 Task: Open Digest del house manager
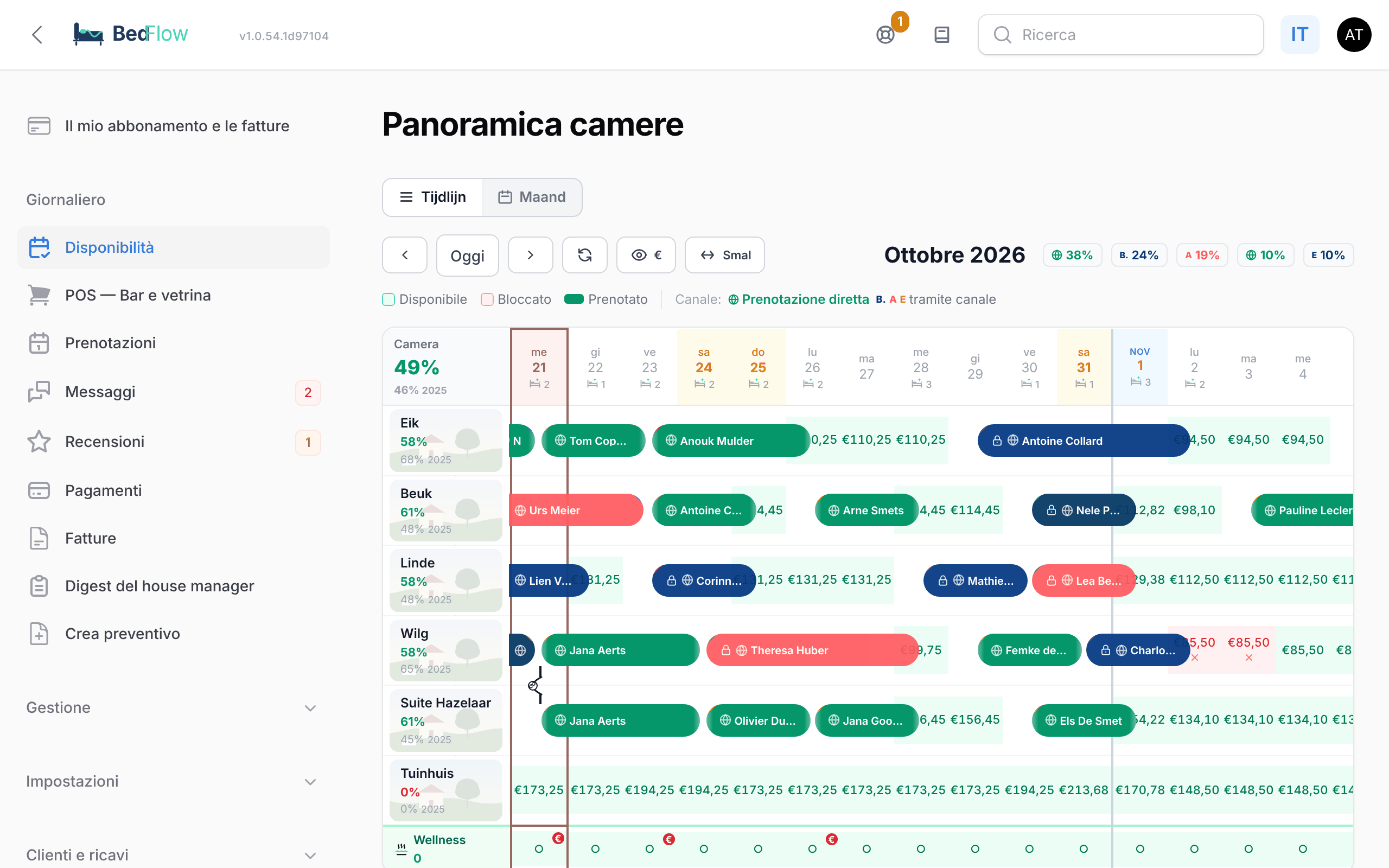173,585
